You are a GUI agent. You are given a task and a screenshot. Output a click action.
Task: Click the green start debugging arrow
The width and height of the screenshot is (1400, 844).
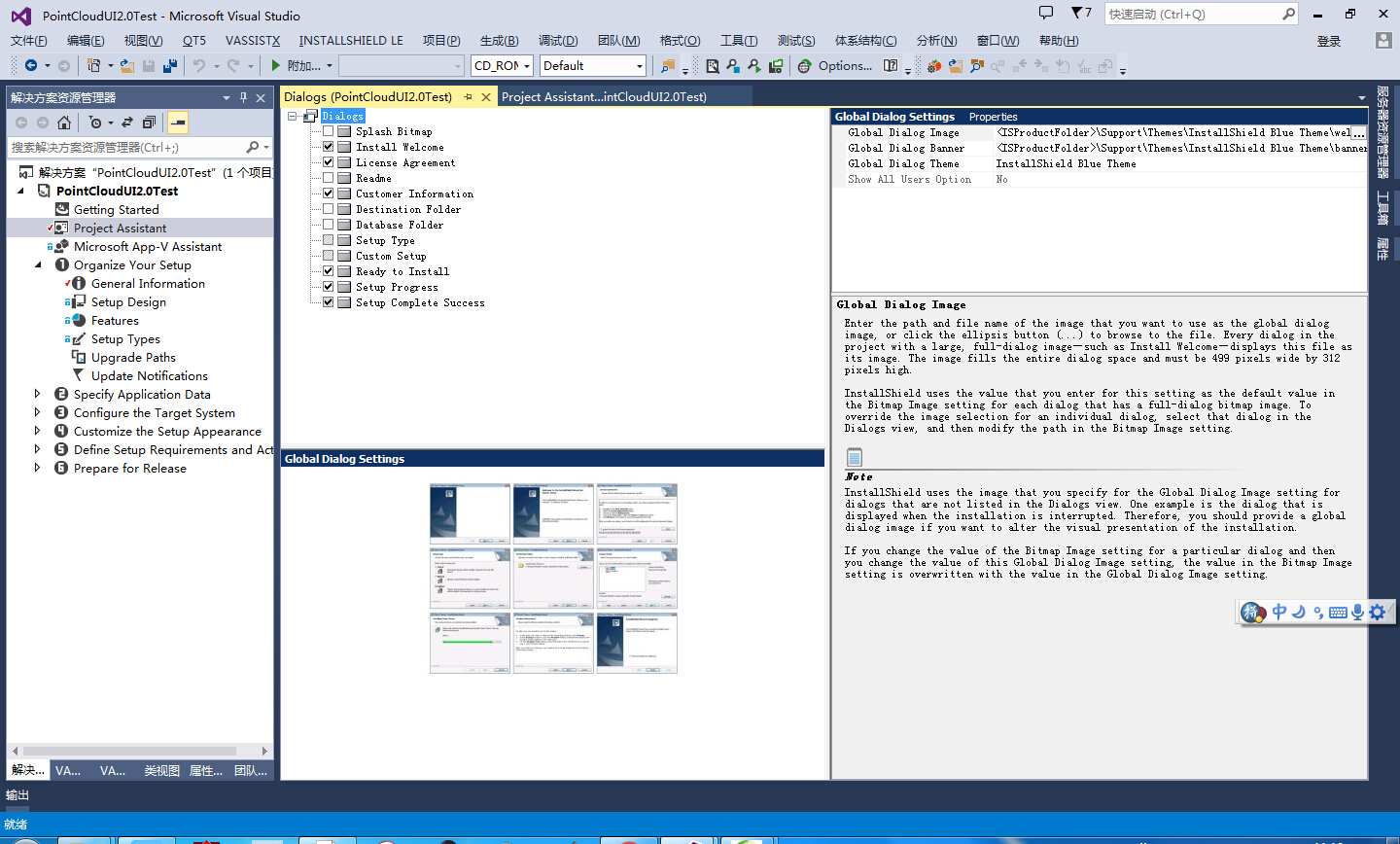click(276, 65)
